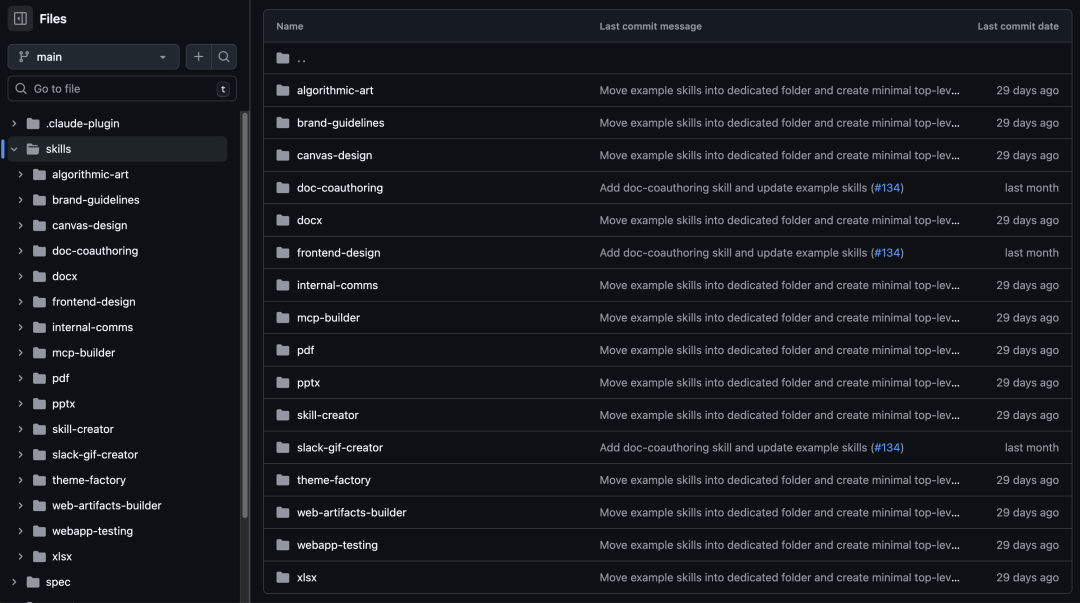1080x603 pixels.
Task: Expand the spec folder chevron
Action: 14,582
